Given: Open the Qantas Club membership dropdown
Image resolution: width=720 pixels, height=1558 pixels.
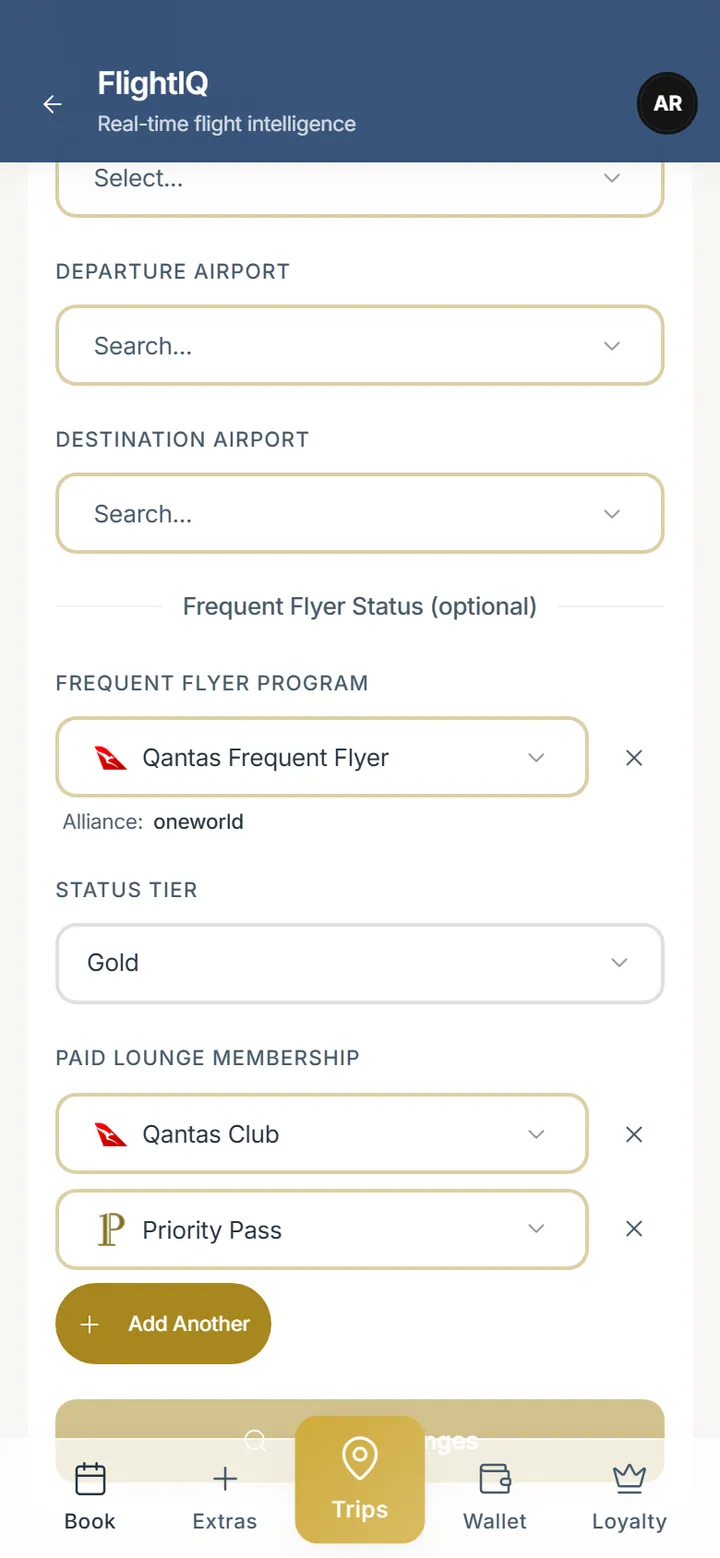Looking at the screenshot, I should point(322,1134).
